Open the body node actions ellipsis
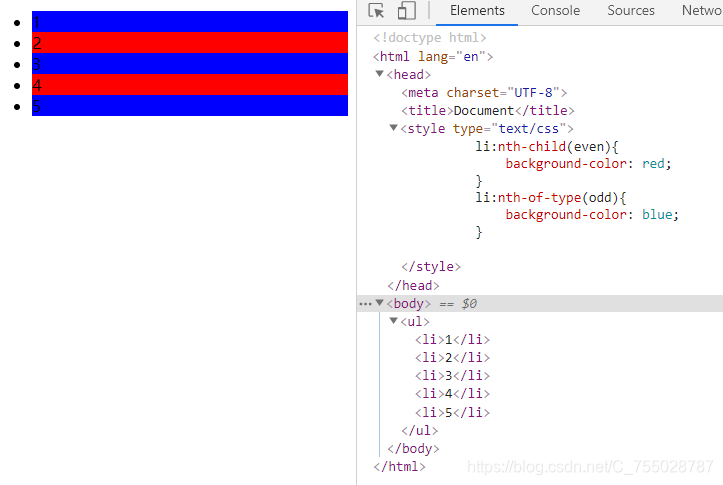723x485 pixels. [365, 304]
